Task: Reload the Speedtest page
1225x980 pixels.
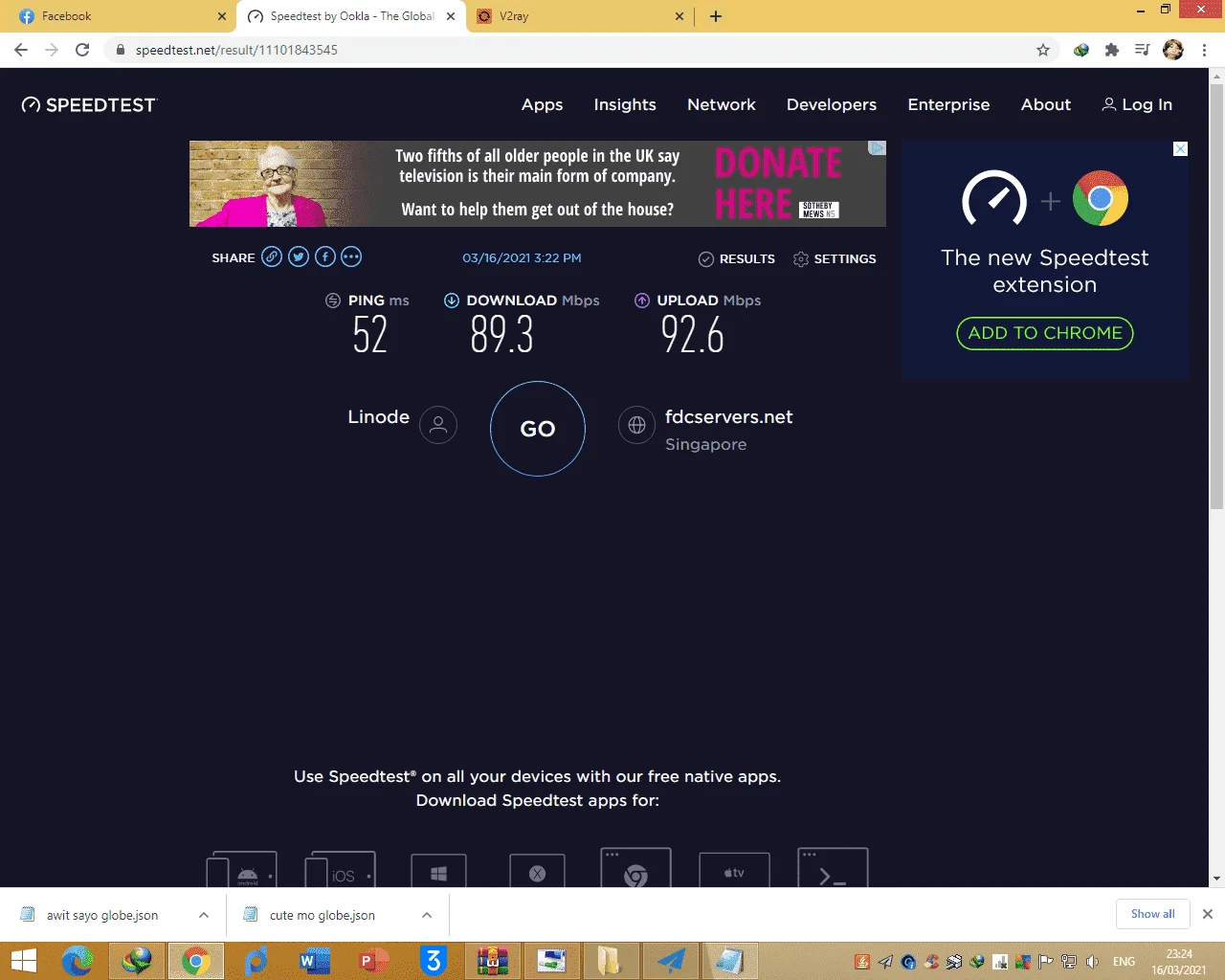Action: [82, 50]
